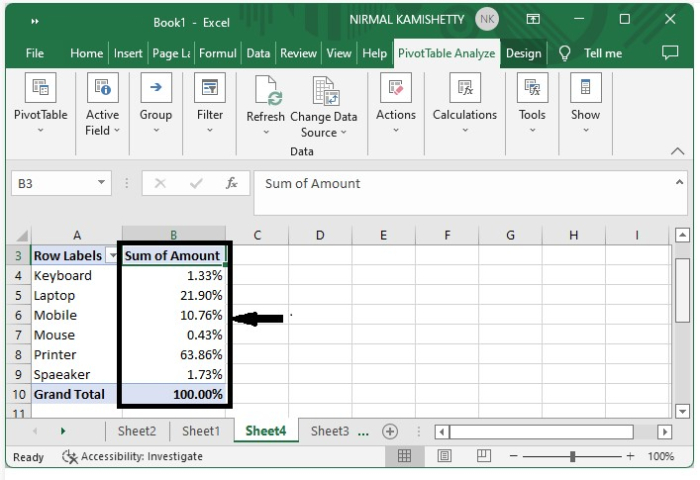The image size is (700, 480).
Task: Open the Name Box dropdown
Action: pos(101,183)
